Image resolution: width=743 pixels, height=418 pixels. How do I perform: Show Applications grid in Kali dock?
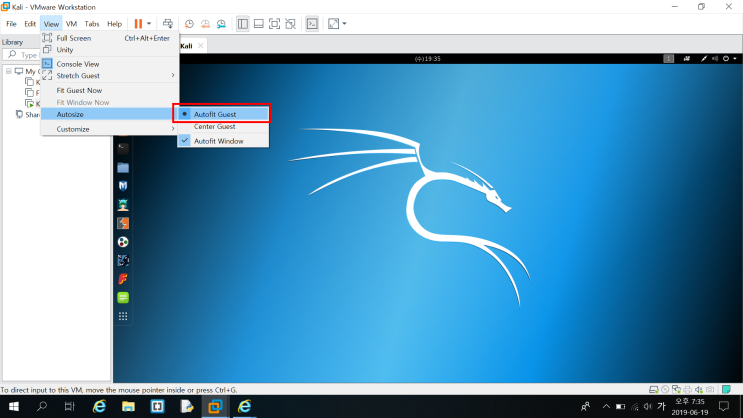(x=123, y=316)
